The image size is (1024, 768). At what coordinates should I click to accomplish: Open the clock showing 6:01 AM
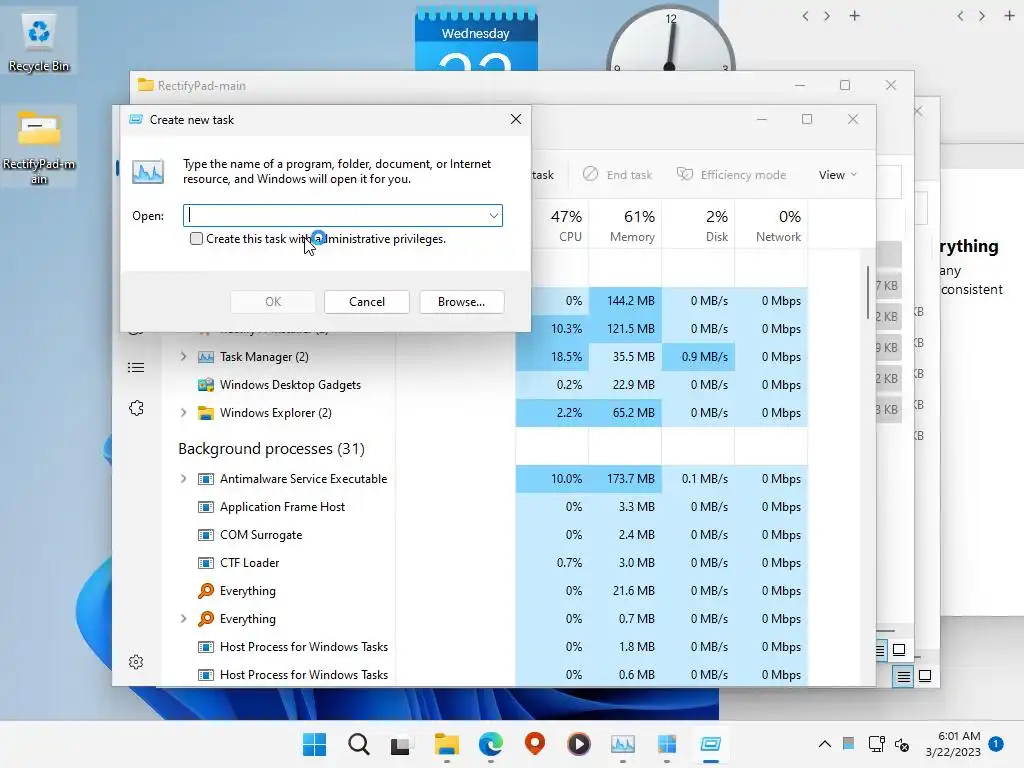tap(953, 744)
